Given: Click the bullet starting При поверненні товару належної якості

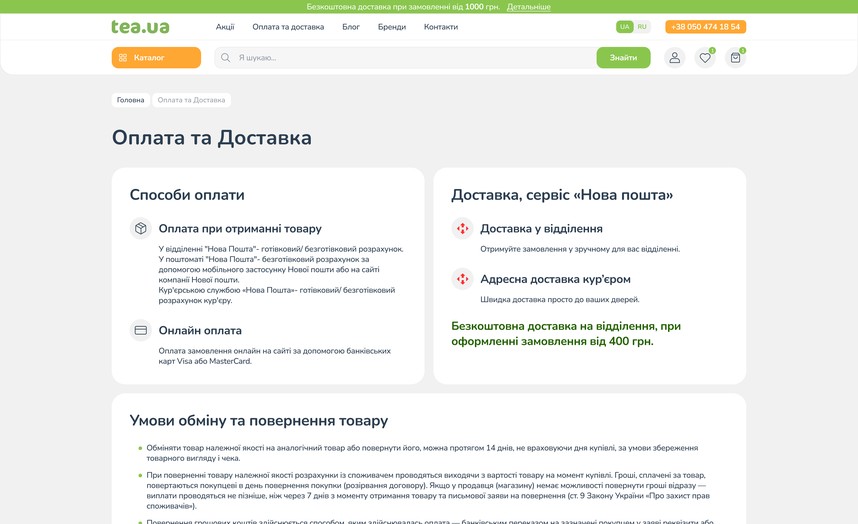Looking at the screenshot, I should (x=428, y=491).
